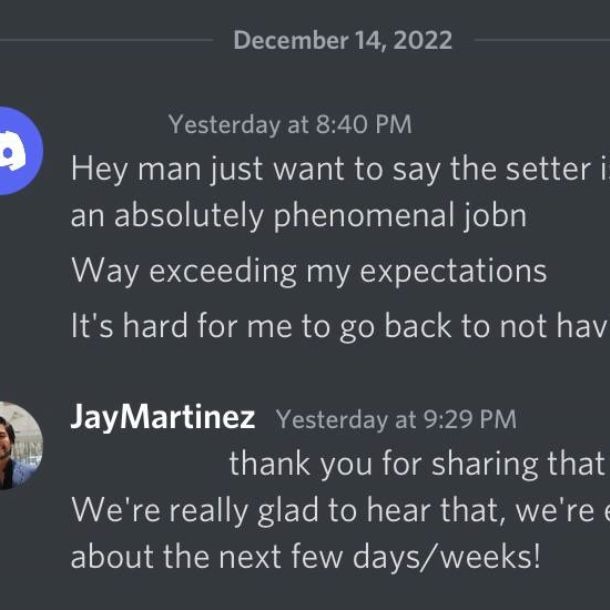This screenshot has height=610, width=610.
Task: Click the December 14, 2022 date divider
Action: (x=342, y=41)
